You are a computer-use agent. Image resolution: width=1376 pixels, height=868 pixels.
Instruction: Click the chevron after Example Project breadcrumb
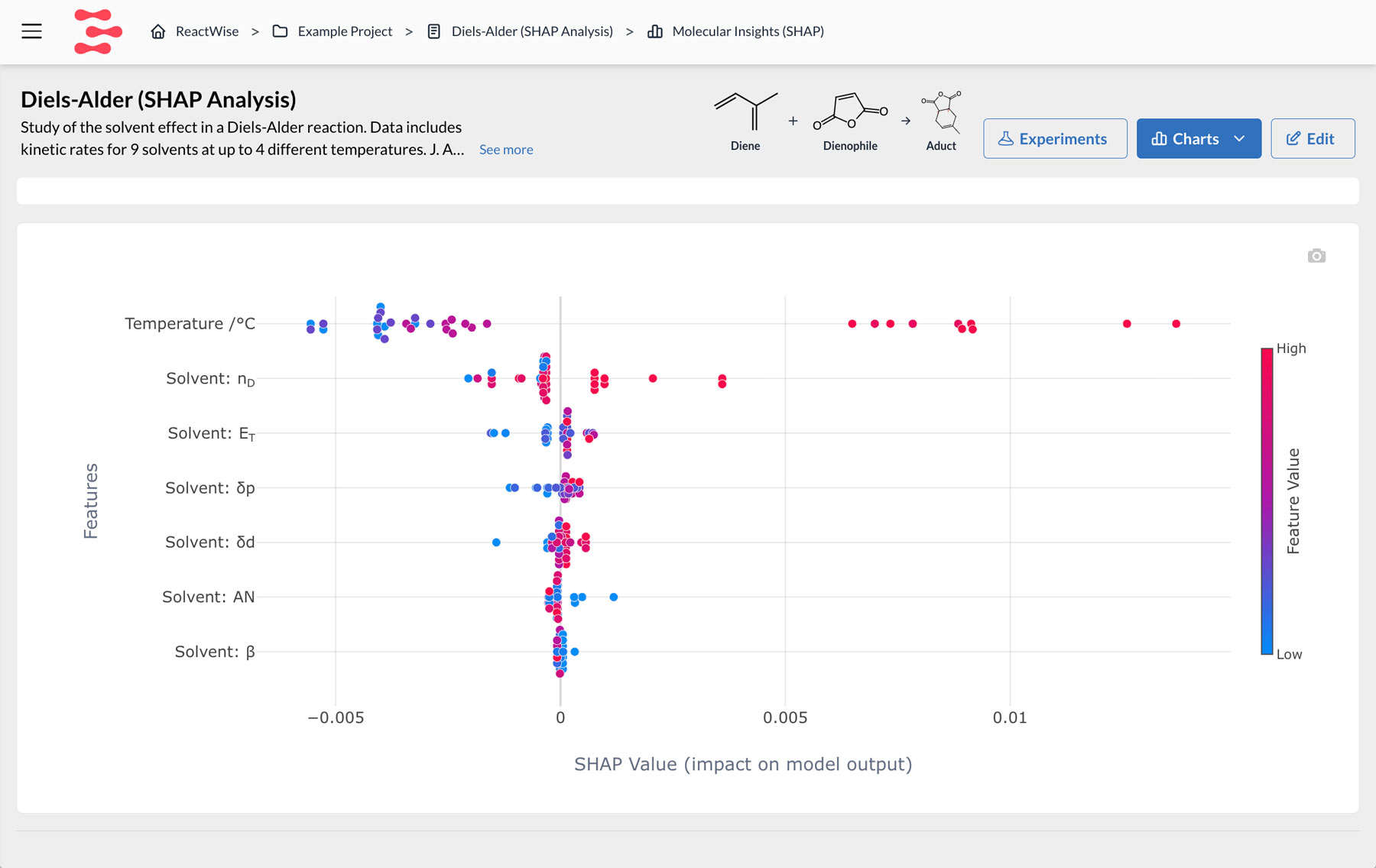pyautogui.click(x=409, y=31)
